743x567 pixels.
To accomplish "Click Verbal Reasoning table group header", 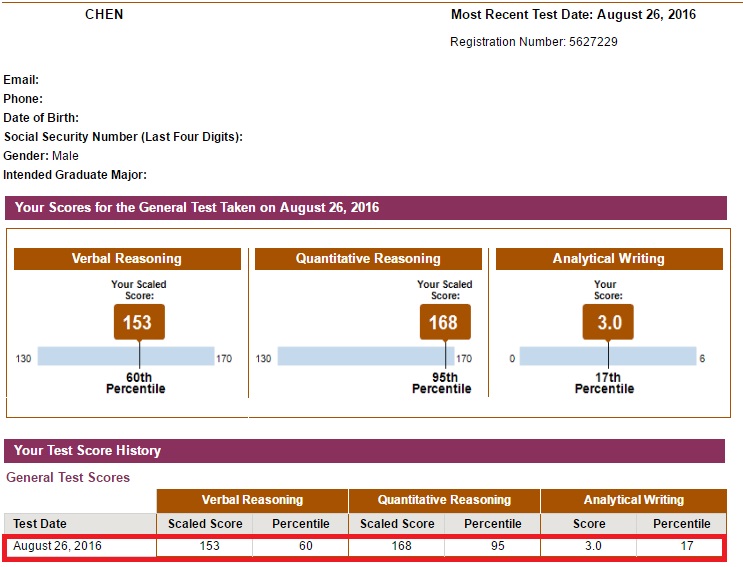I will click(x=253, y=501).
